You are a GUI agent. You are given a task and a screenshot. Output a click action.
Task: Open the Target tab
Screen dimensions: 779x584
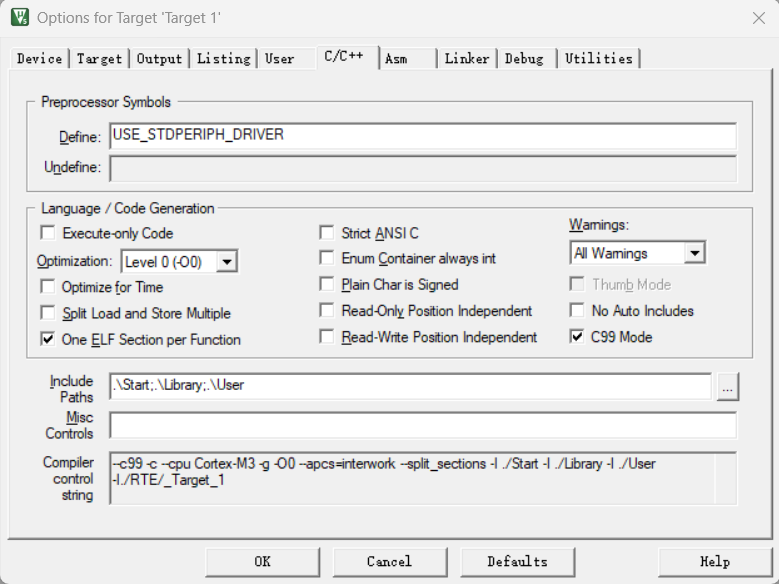coord(99,59)
